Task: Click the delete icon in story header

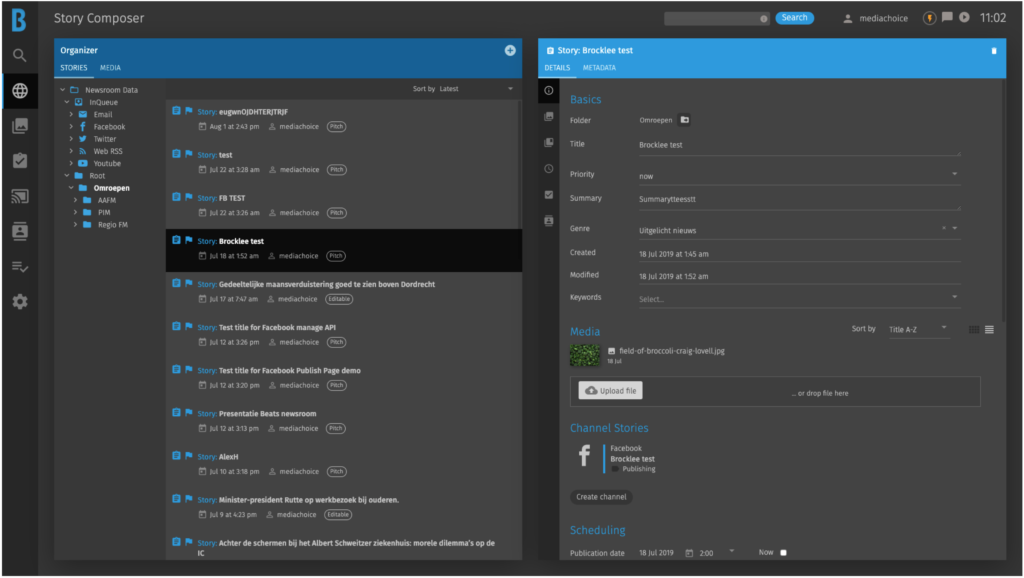Action: pyautogui.click(x=994, y=50)
